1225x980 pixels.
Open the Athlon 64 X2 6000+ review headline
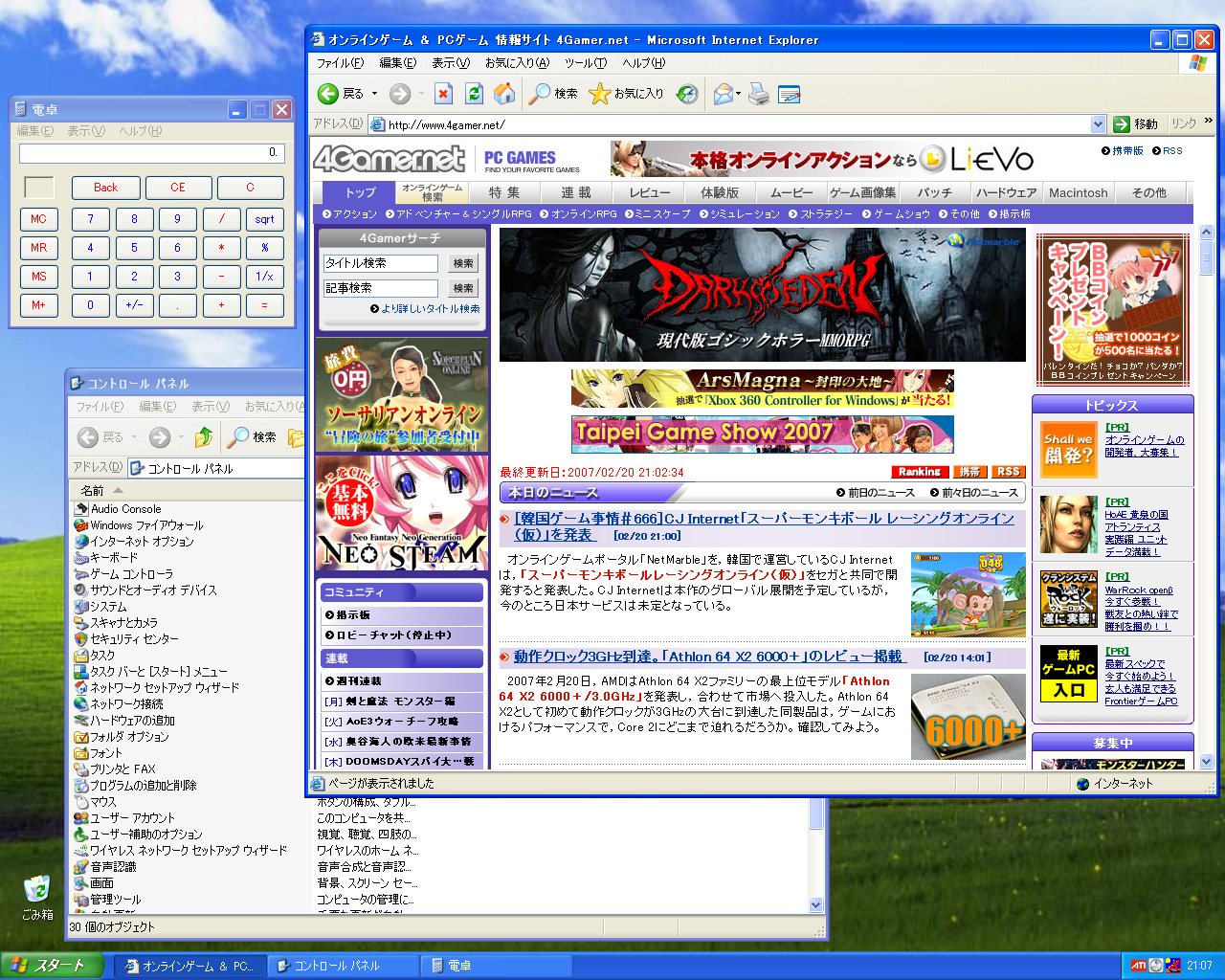pyautogui.click(x=707, y=657)
